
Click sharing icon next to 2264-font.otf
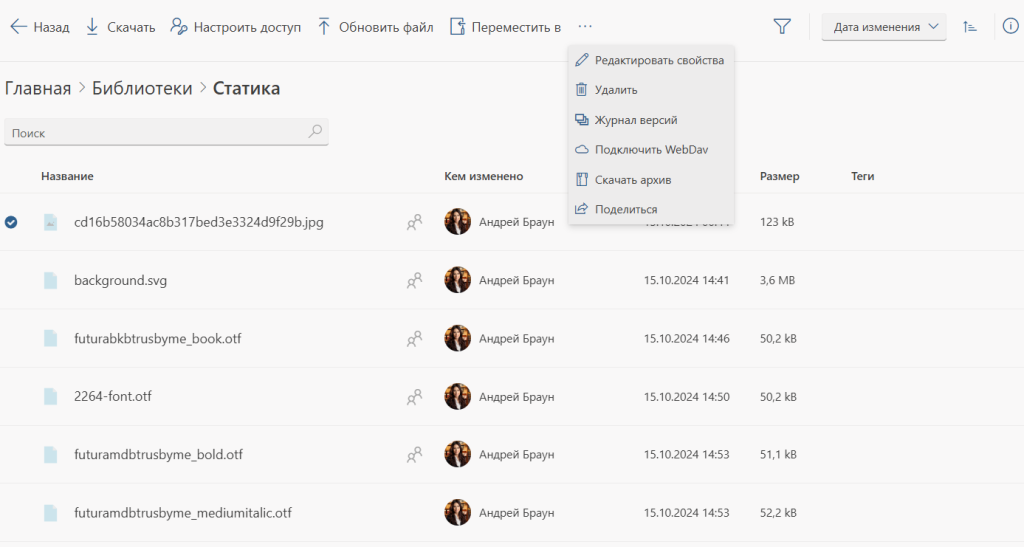click(414, 397)
